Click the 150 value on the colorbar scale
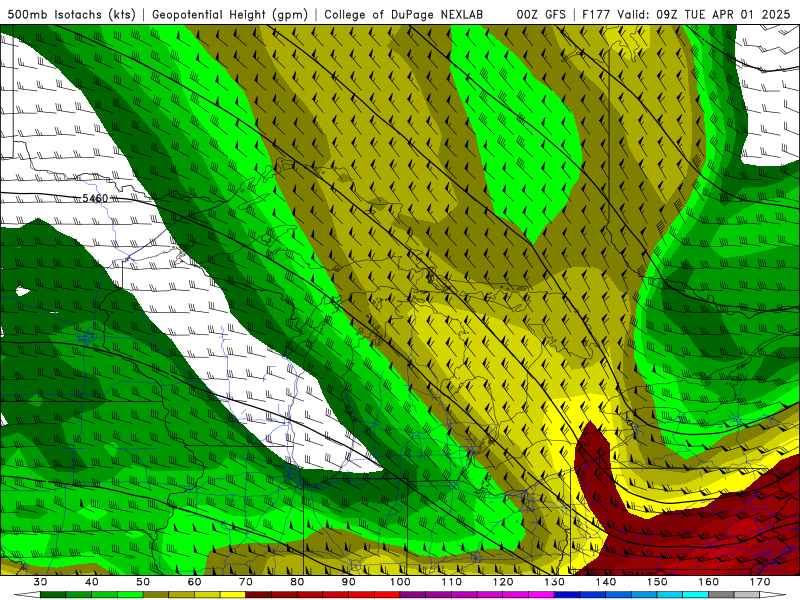This screenshot has height=600, width=800. point(657,582)
